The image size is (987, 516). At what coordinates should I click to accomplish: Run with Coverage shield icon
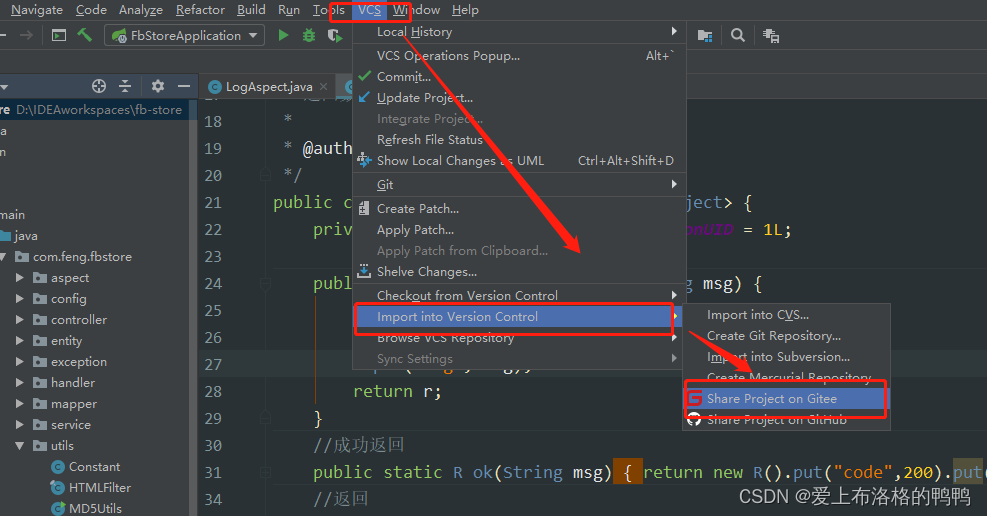(334, 35)
